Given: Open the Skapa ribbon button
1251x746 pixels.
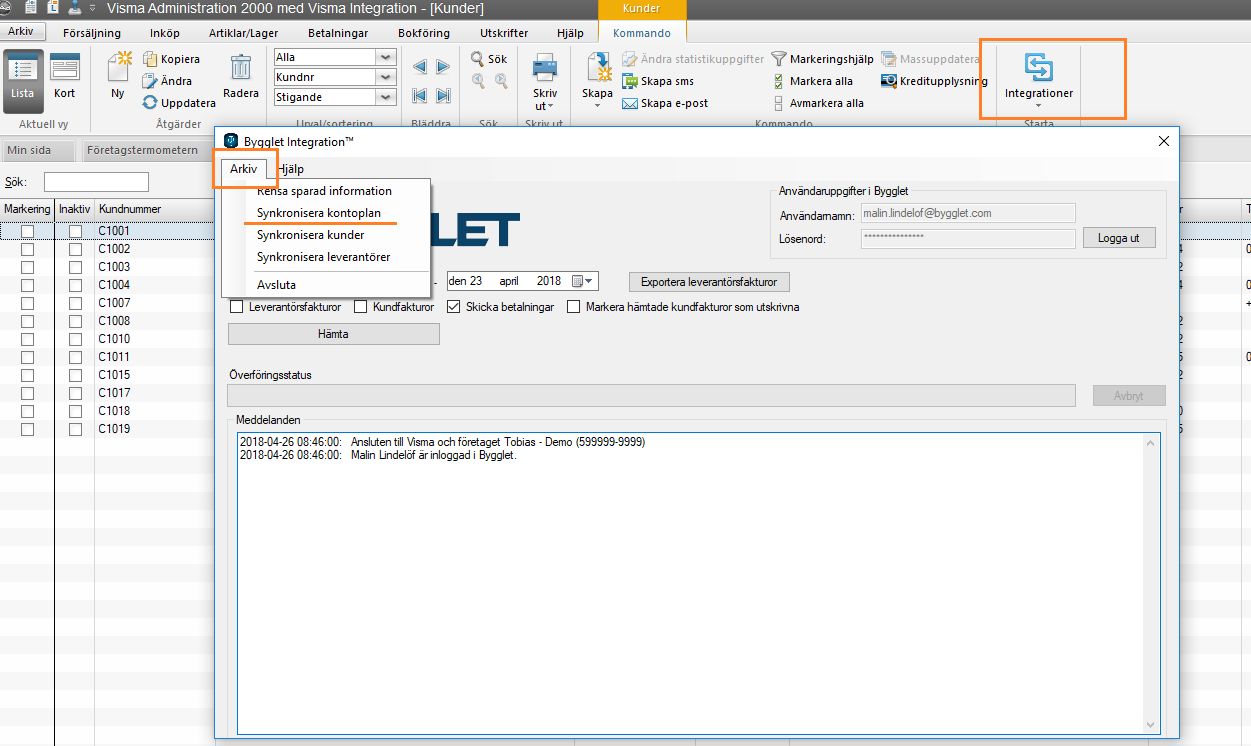Looking at the screenshot, I should click(x=597, y=81).
